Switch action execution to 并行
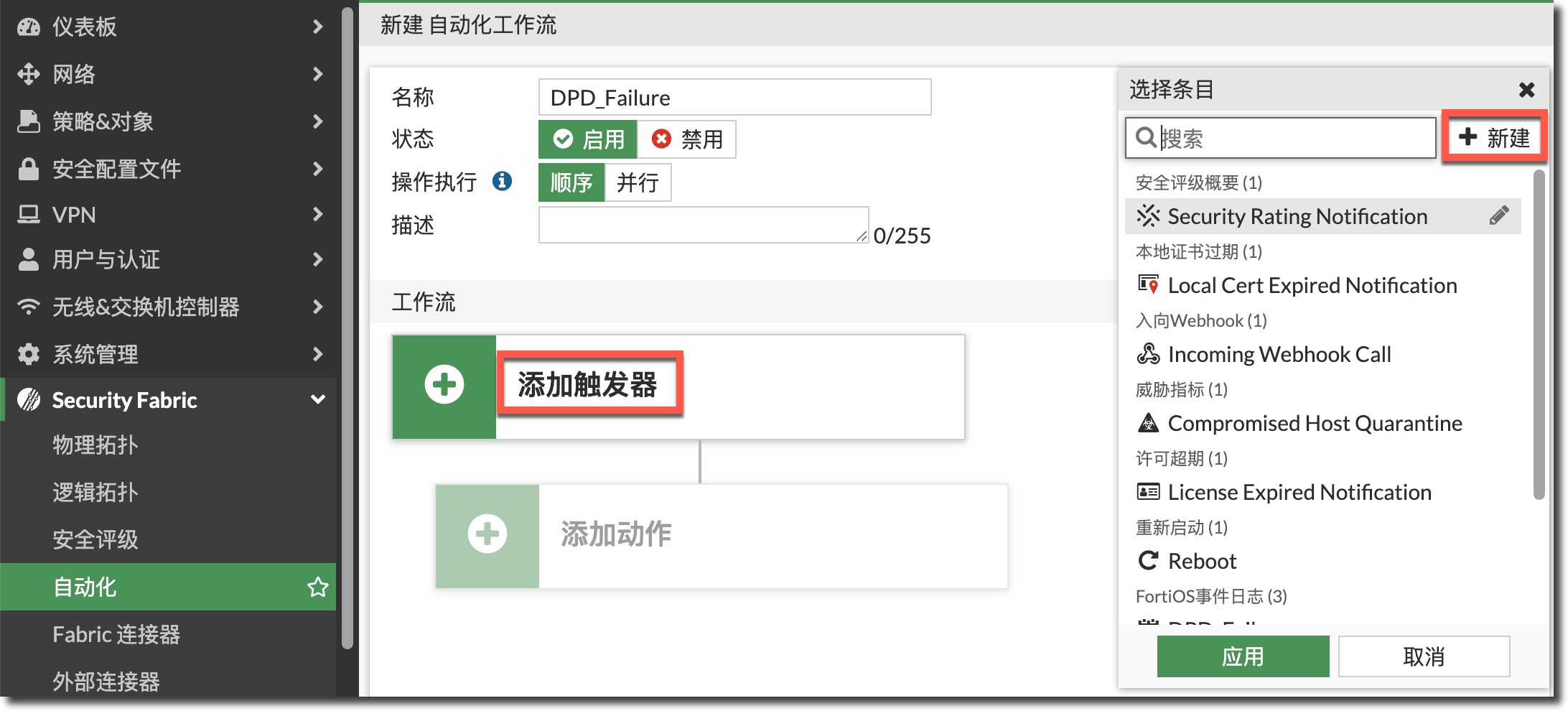 (x=638, y=182)
